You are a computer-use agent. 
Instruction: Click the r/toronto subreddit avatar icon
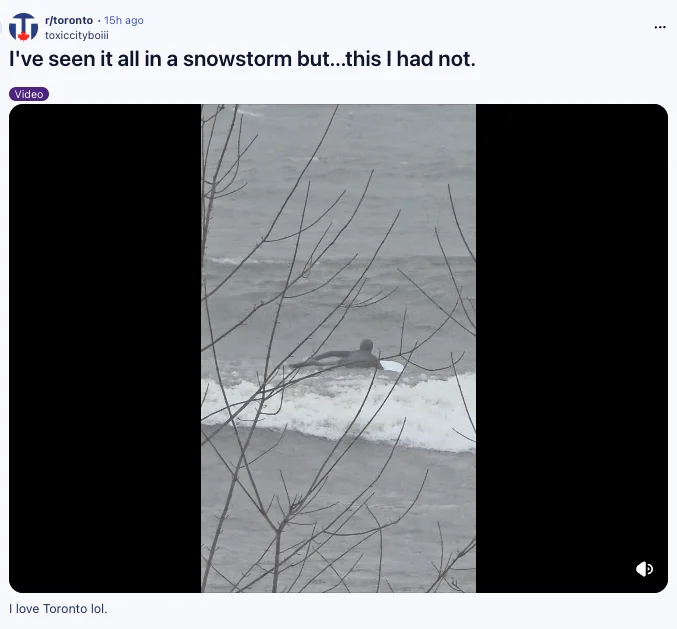tap(23, 27)
